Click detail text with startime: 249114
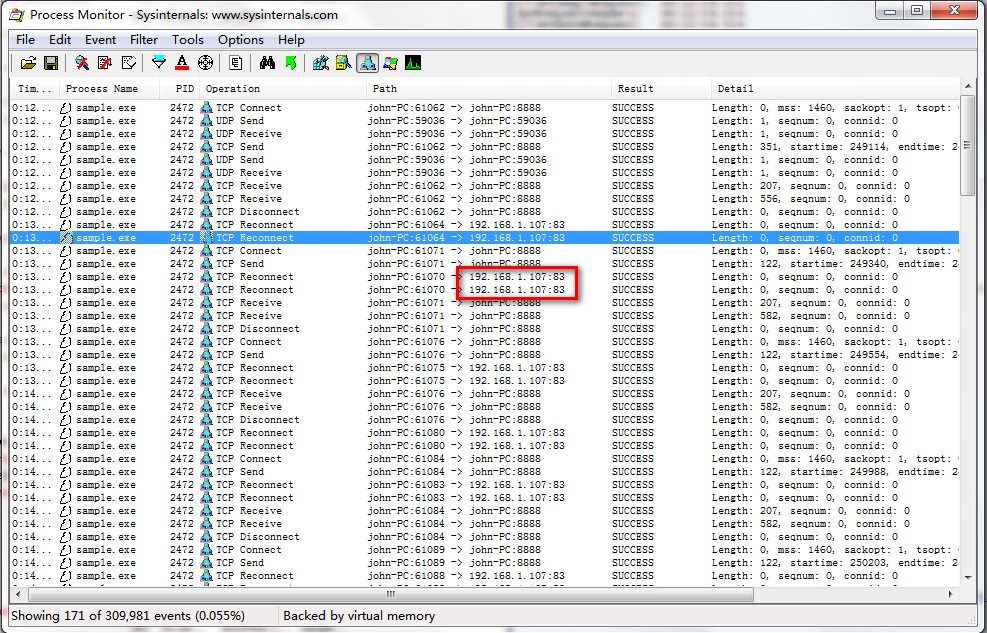 835,147
